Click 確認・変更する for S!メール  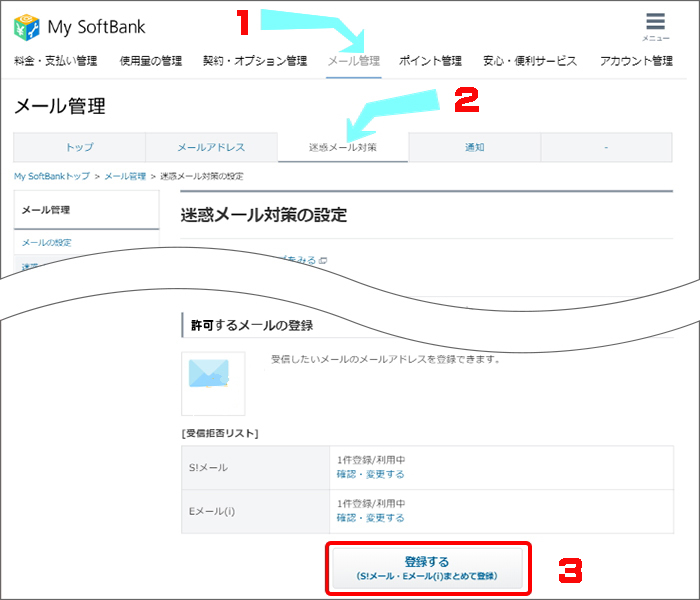coord(370,474)
